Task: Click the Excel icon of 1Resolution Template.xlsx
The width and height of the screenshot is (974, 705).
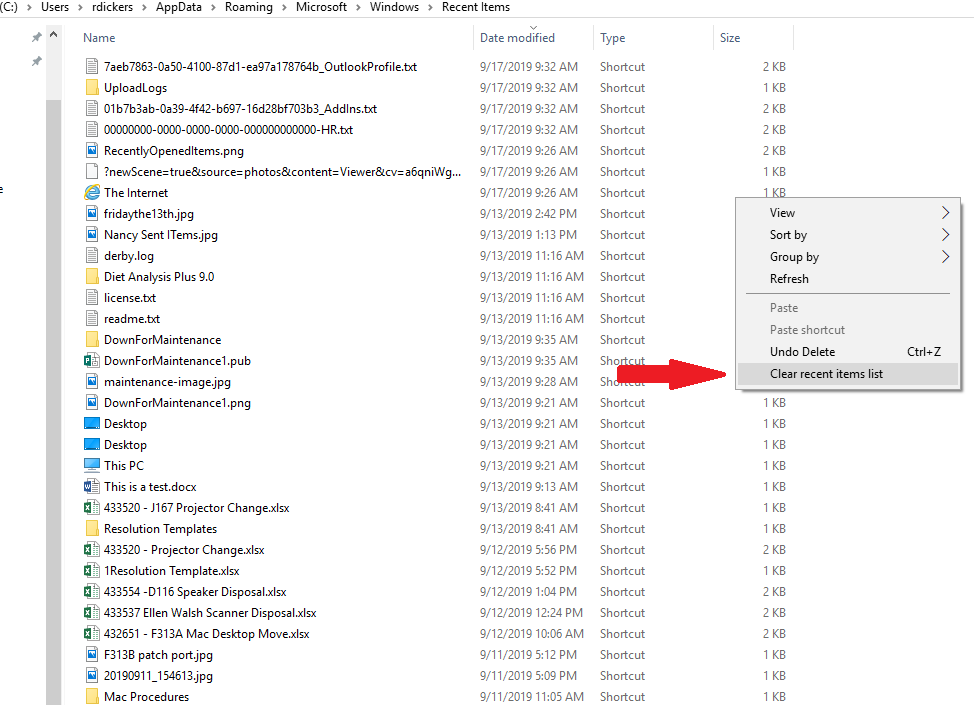Action: pos(92,570)
